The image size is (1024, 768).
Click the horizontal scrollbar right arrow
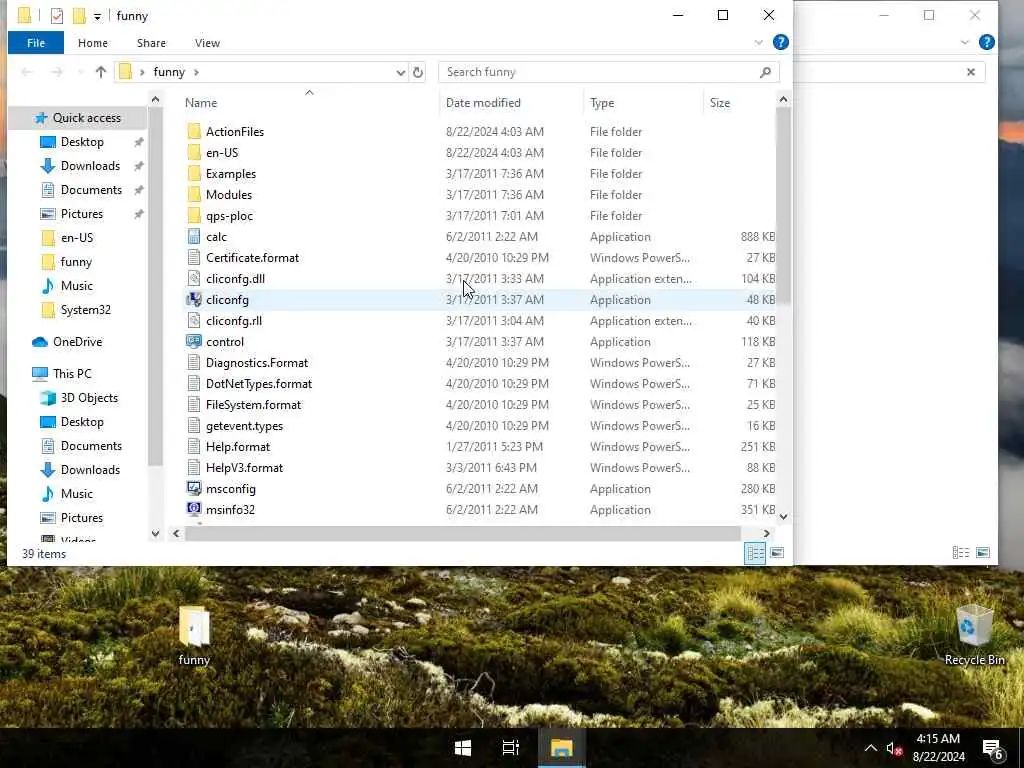pos(767,534)
